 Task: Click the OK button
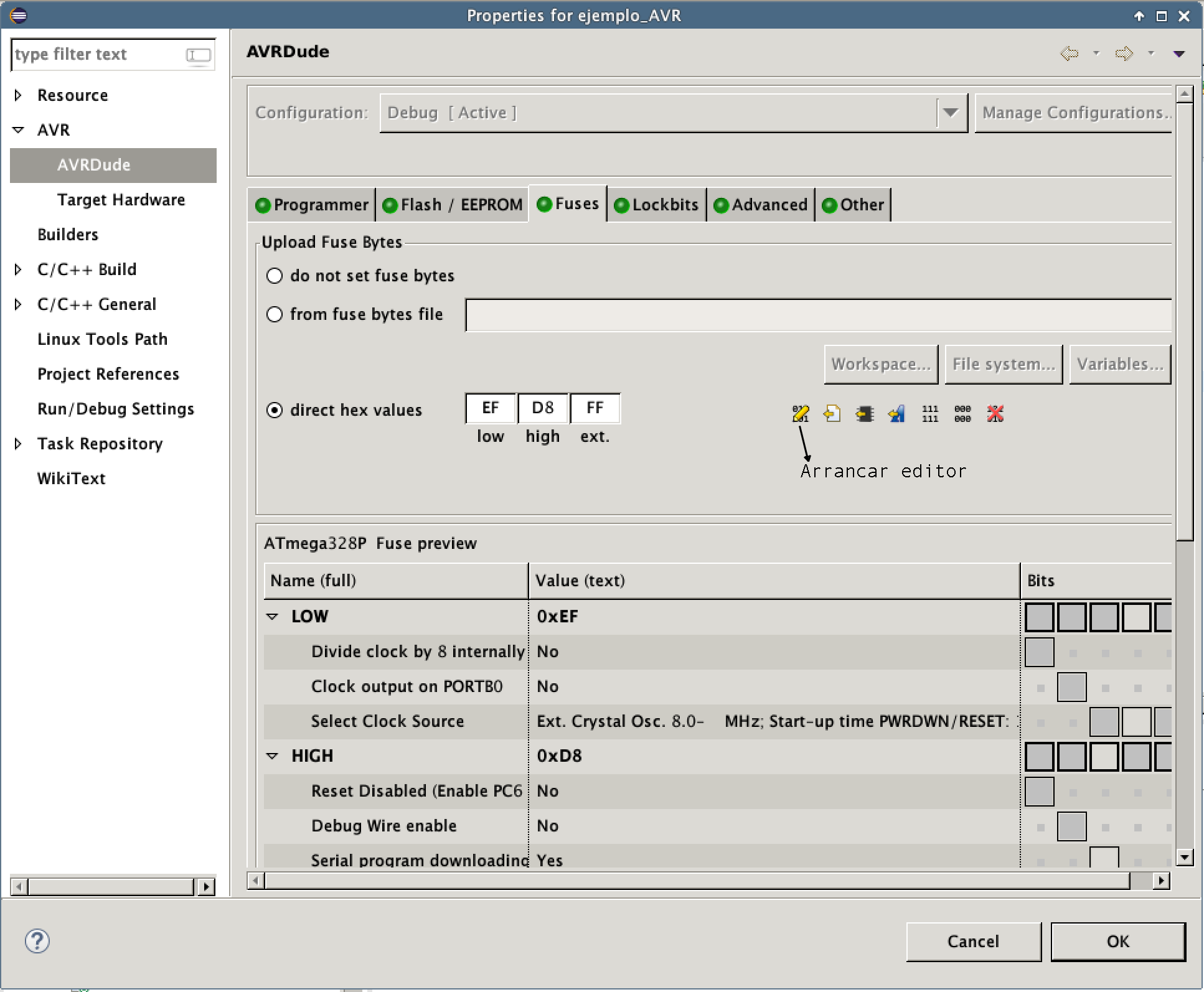click(1117, 941)
